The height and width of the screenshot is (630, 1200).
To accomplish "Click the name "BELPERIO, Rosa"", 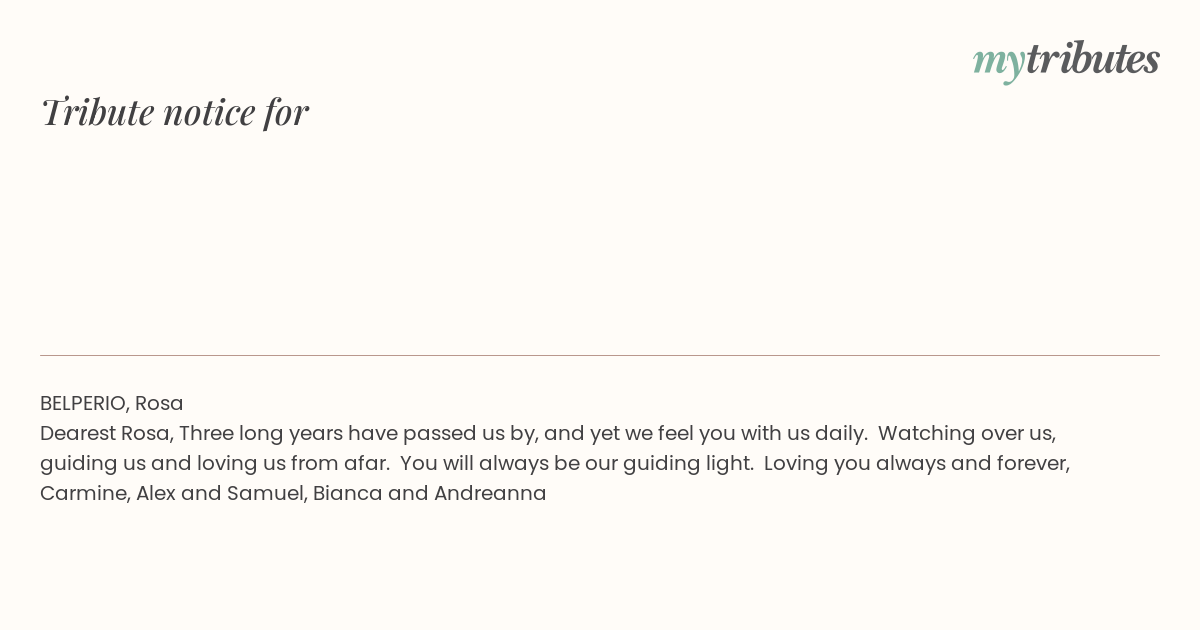I will 112,403.
